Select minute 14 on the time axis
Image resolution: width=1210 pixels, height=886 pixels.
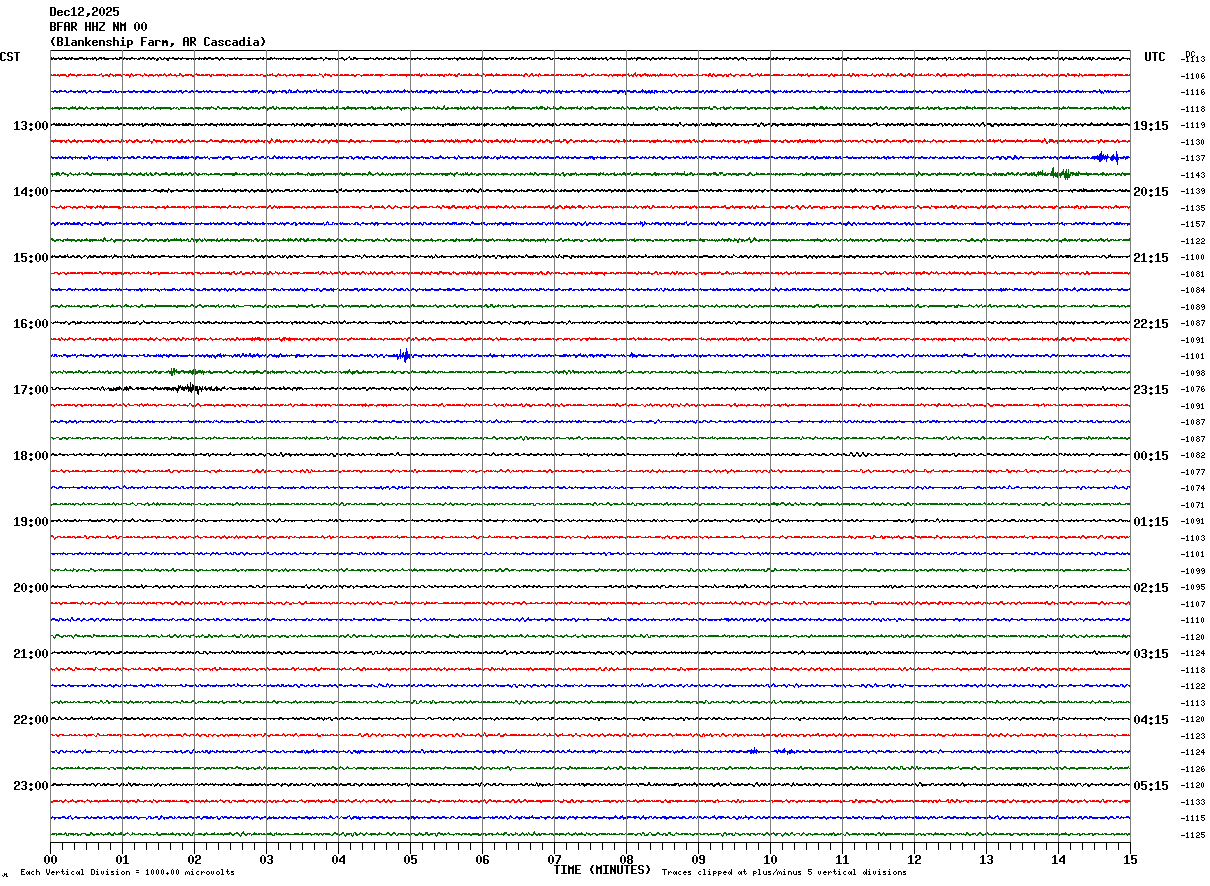[1058, 859]
